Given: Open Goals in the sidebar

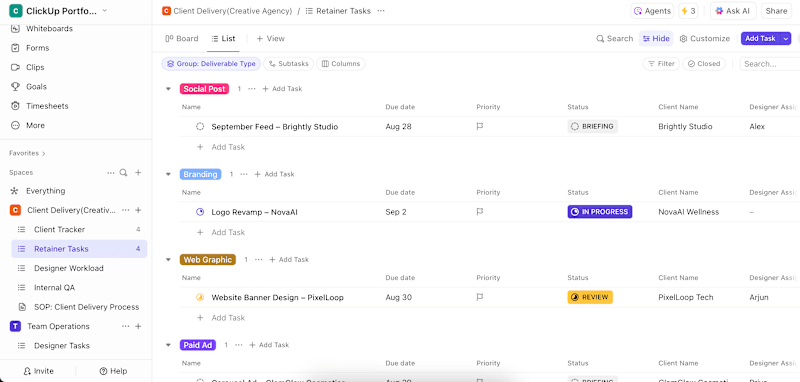Looking at the screenshot, I should pos(29,87).
